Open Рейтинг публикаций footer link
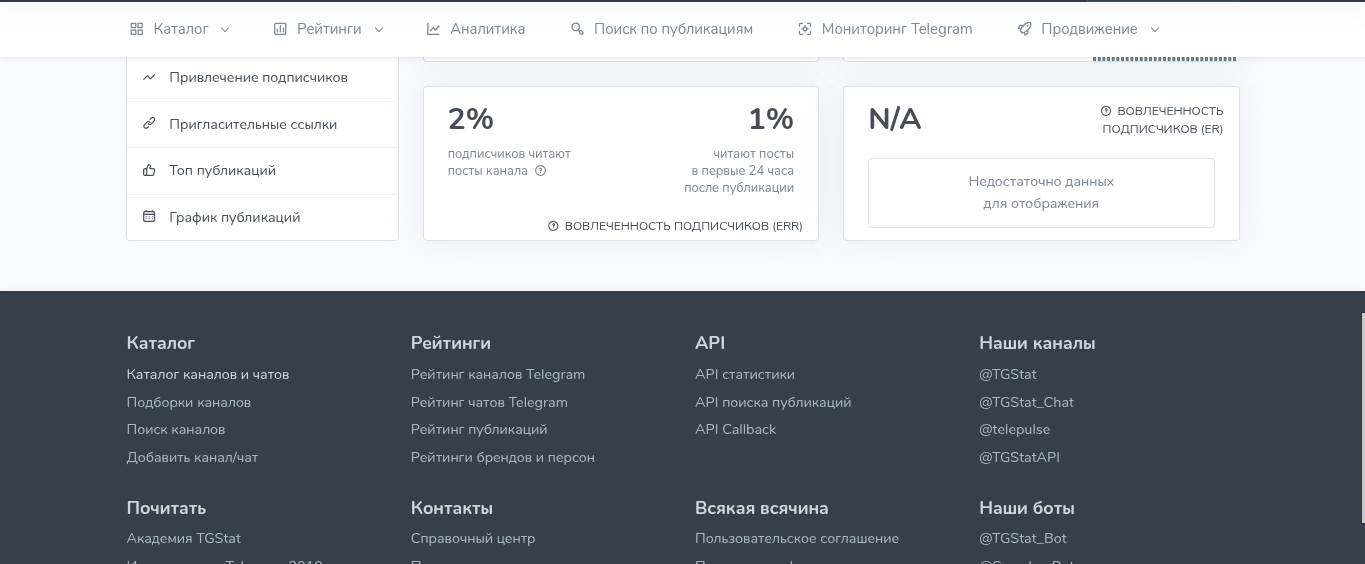 coord(479,429)
